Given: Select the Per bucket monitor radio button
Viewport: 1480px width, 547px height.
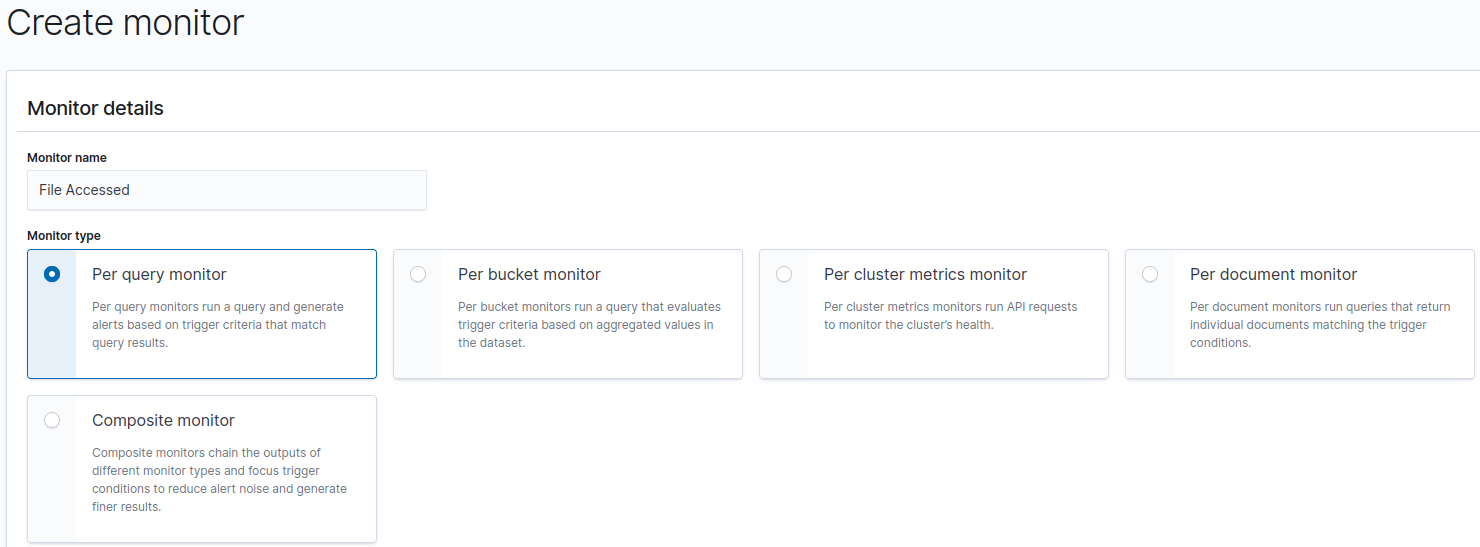Looking at the screenshot, I should pos(418,274).
